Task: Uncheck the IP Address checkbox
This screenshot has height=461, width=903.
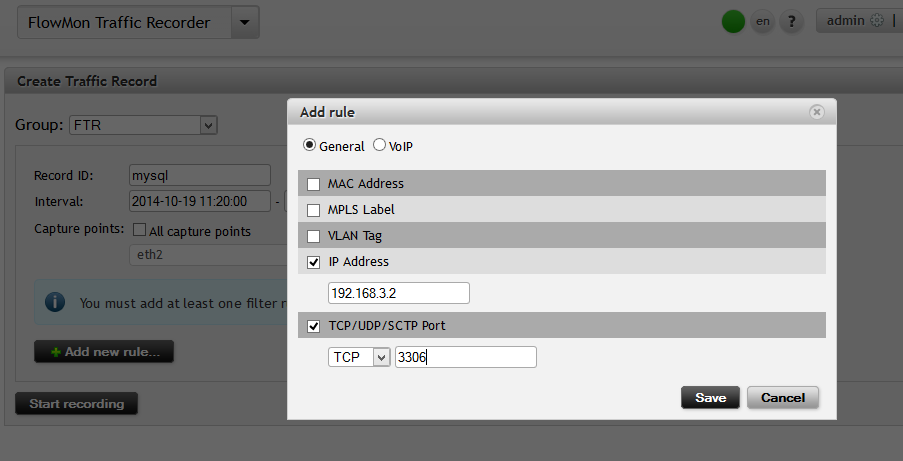Action: pos(313,262)
